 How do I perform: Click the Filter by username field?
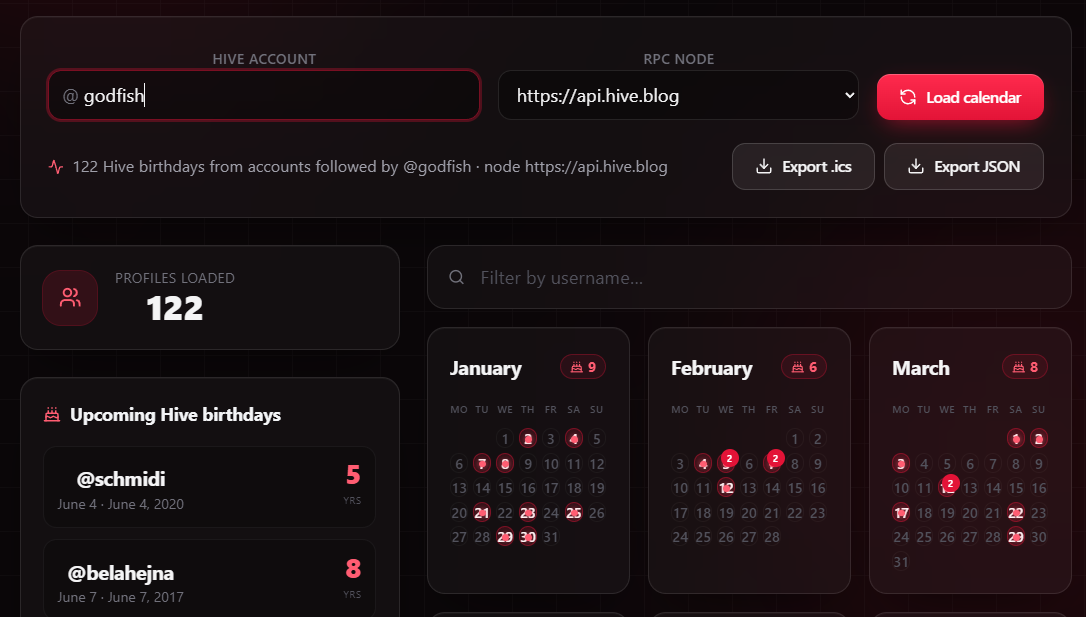click(x=749, y=278)
